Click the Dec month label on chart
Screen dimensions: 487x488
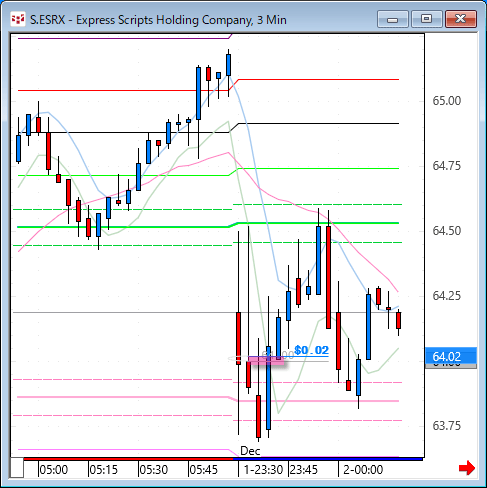pos(250,451)
